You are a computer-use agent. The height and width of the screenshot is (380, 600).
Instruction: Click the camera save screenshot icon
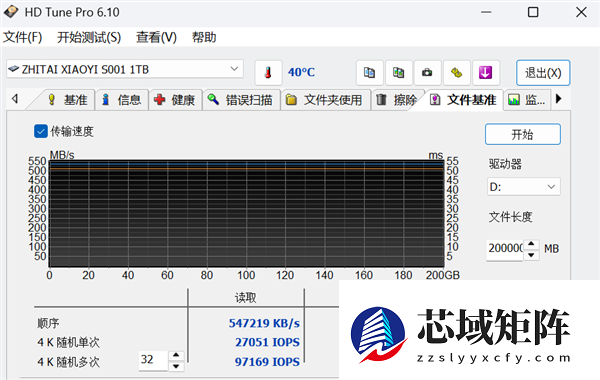click(427, 72)
